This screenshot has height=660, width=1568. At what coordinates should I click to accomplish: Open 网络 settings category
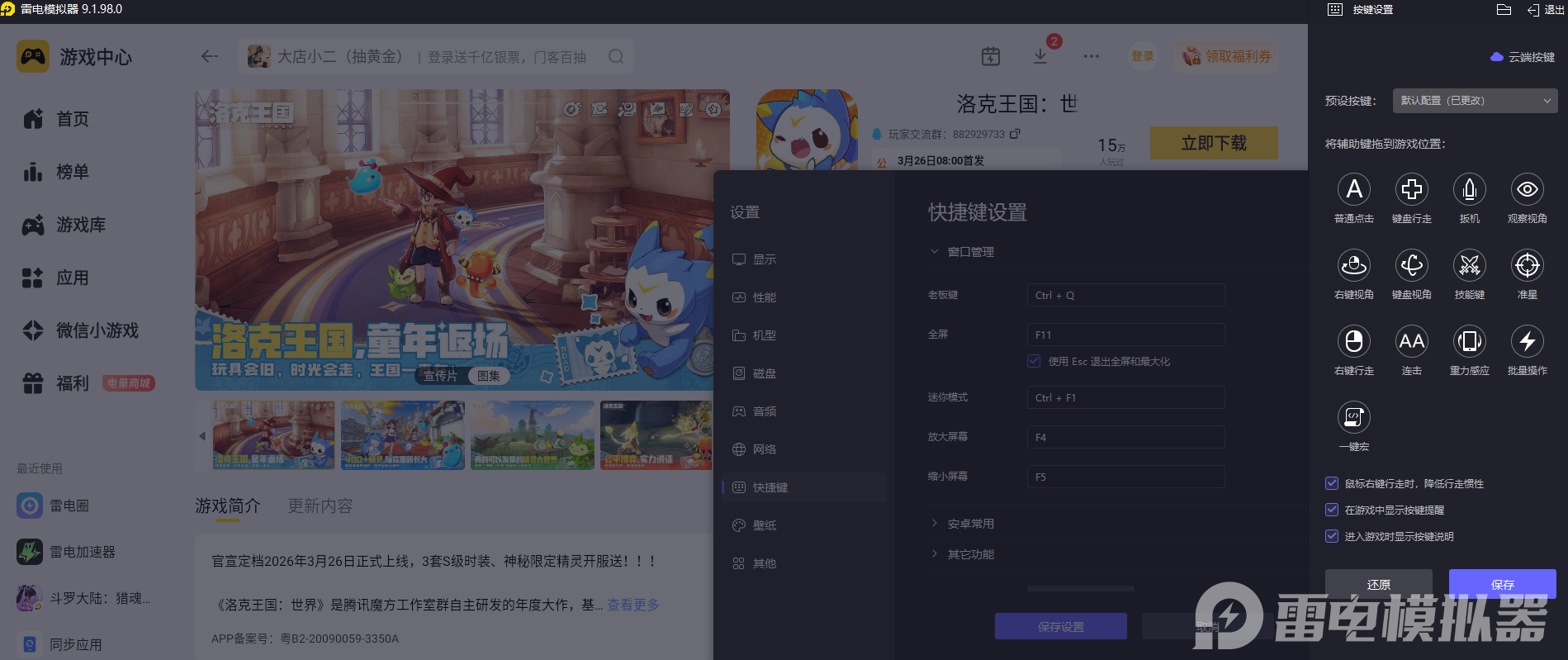(804, 449)
